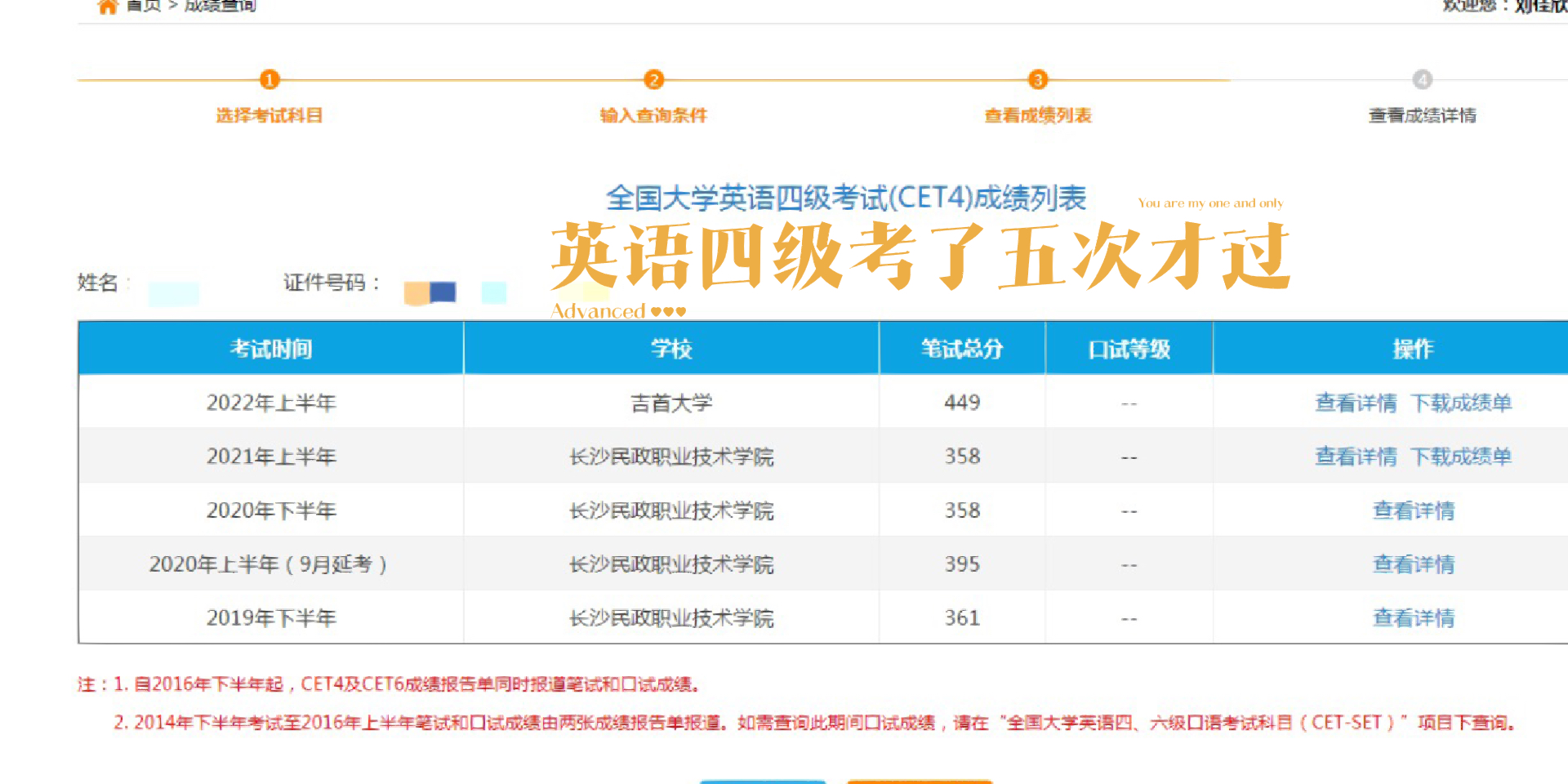The height and width of the screenshot is (784, 1568).
Task: Click the 查看成绩详情 step label
Action: 1423,115
